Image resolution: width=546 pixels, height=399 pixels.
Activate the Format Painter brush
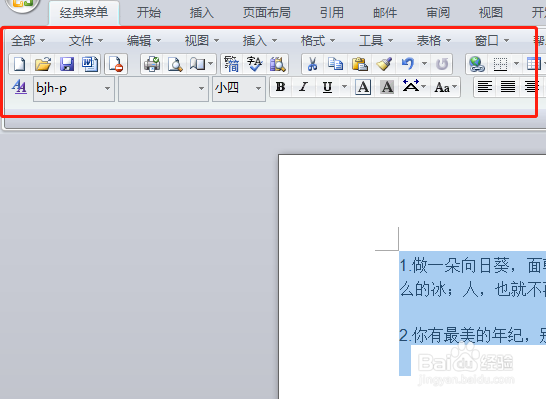pos(384,64)
